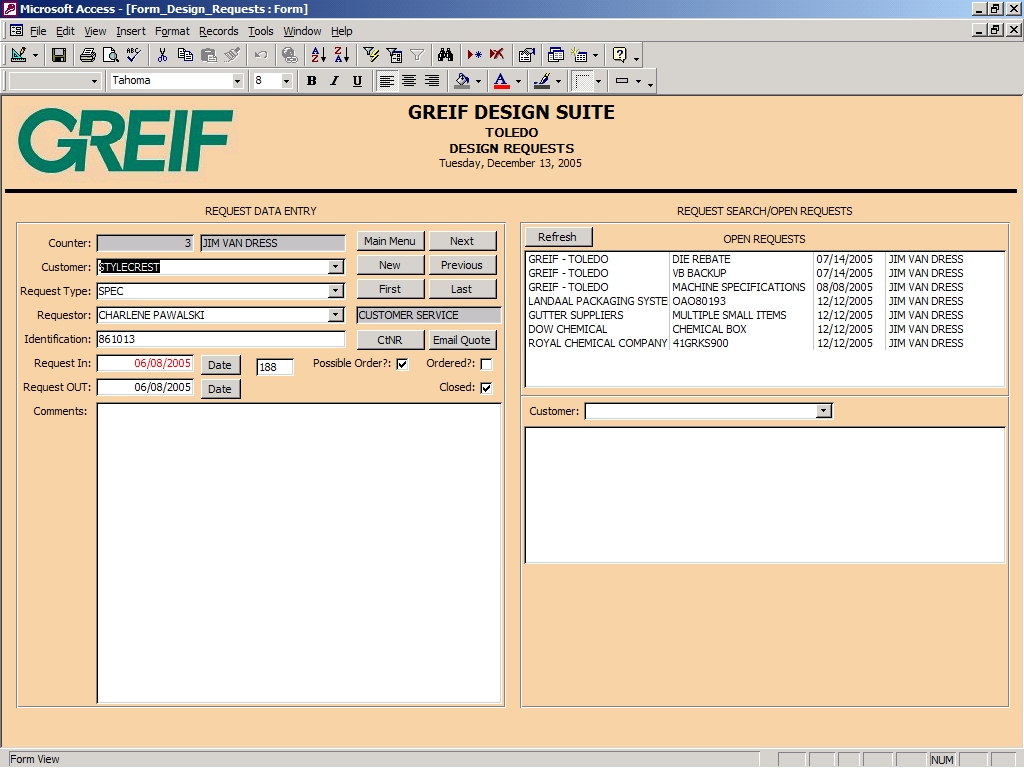1024x768 pixels.
Task: Uncheck the Possible Order? checkbox
Action: point(402,364)
